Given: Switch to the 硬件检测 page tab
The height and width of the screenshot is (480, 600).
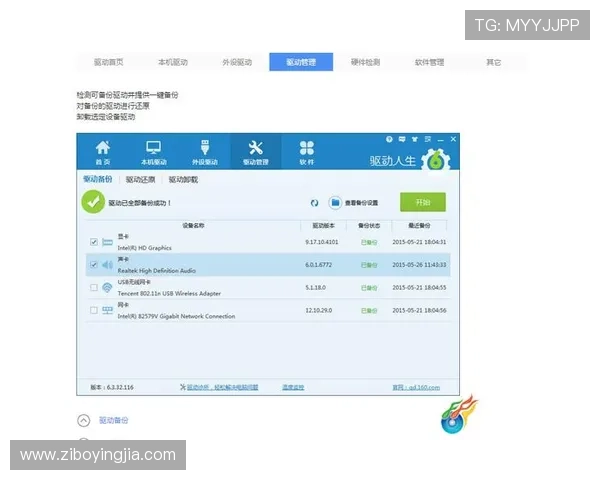Looking at the screenshot, I should click(365, 62).
